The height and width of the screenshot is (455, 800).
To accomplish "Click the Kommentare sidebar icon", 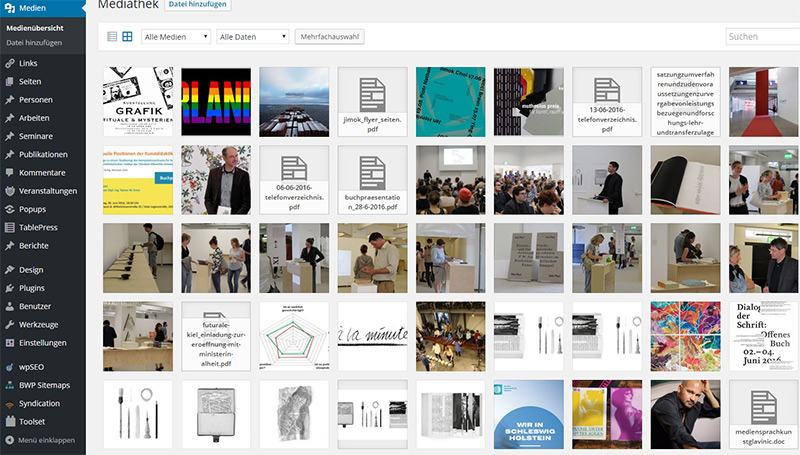I will pos(9,173).
